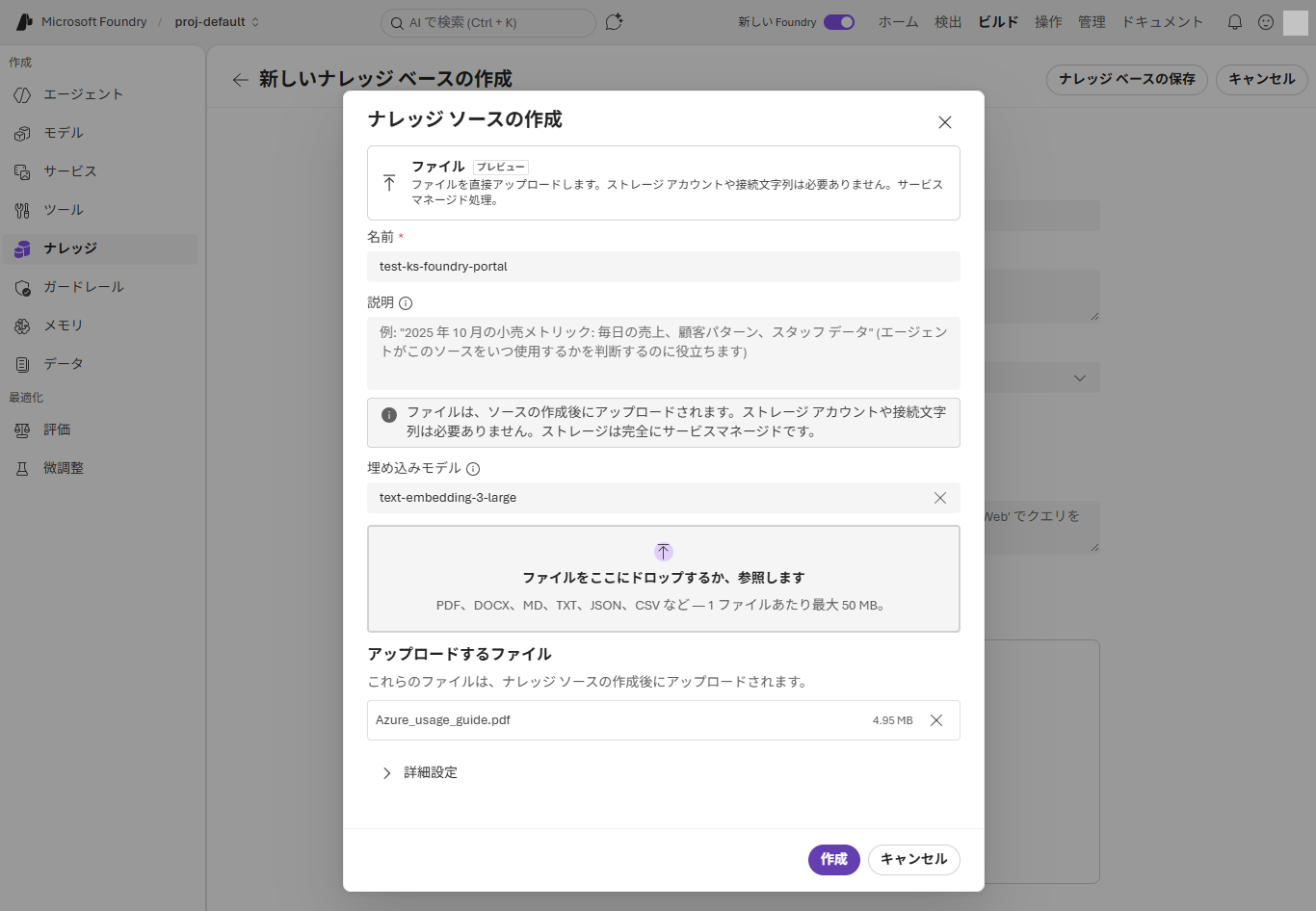1316x911 pixels.
Task: Click the 評価 sidebar icon
Action: click(22, 429)
